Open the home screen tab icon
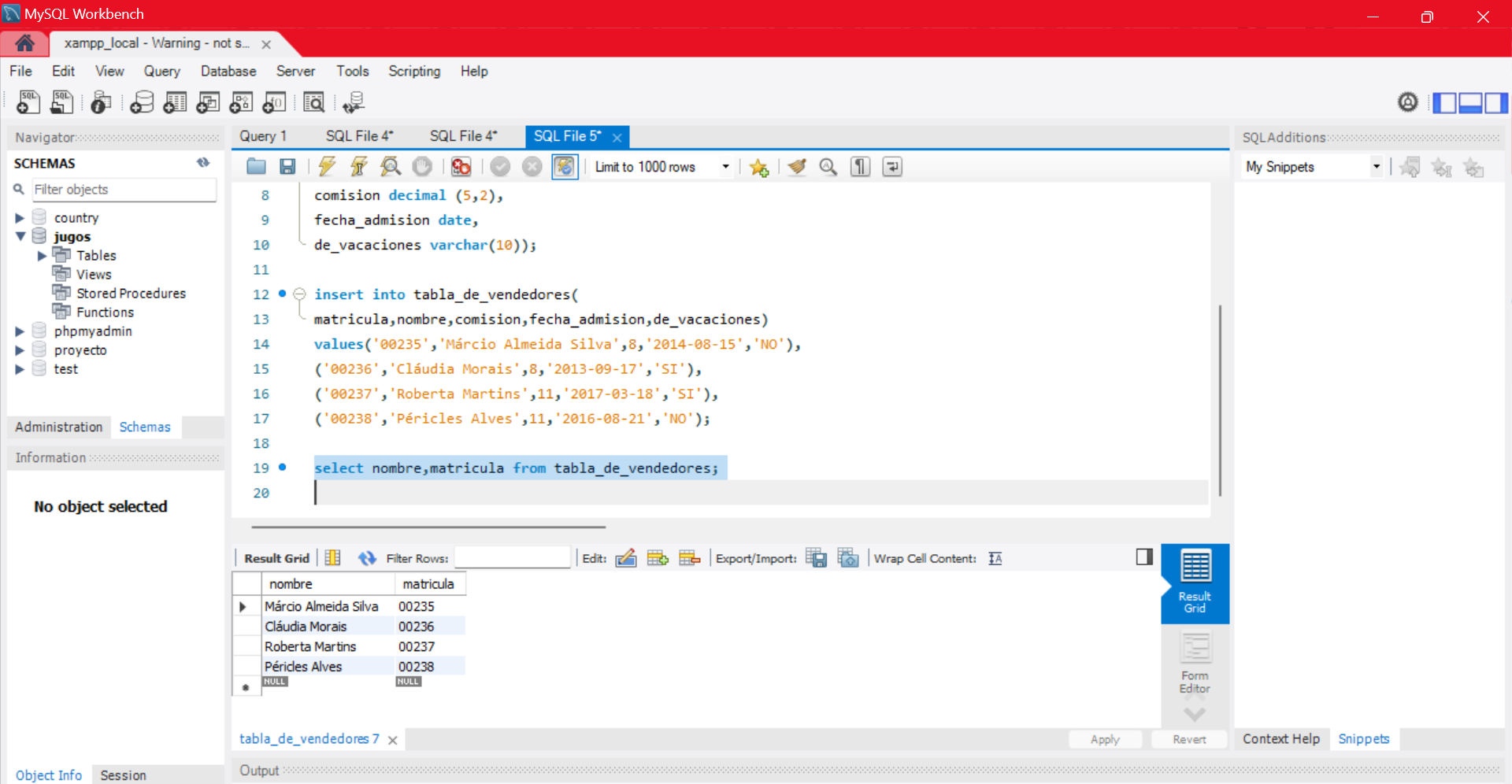Image resolution: width=1512 pixels, height=784 pixels. coord(24,43)
